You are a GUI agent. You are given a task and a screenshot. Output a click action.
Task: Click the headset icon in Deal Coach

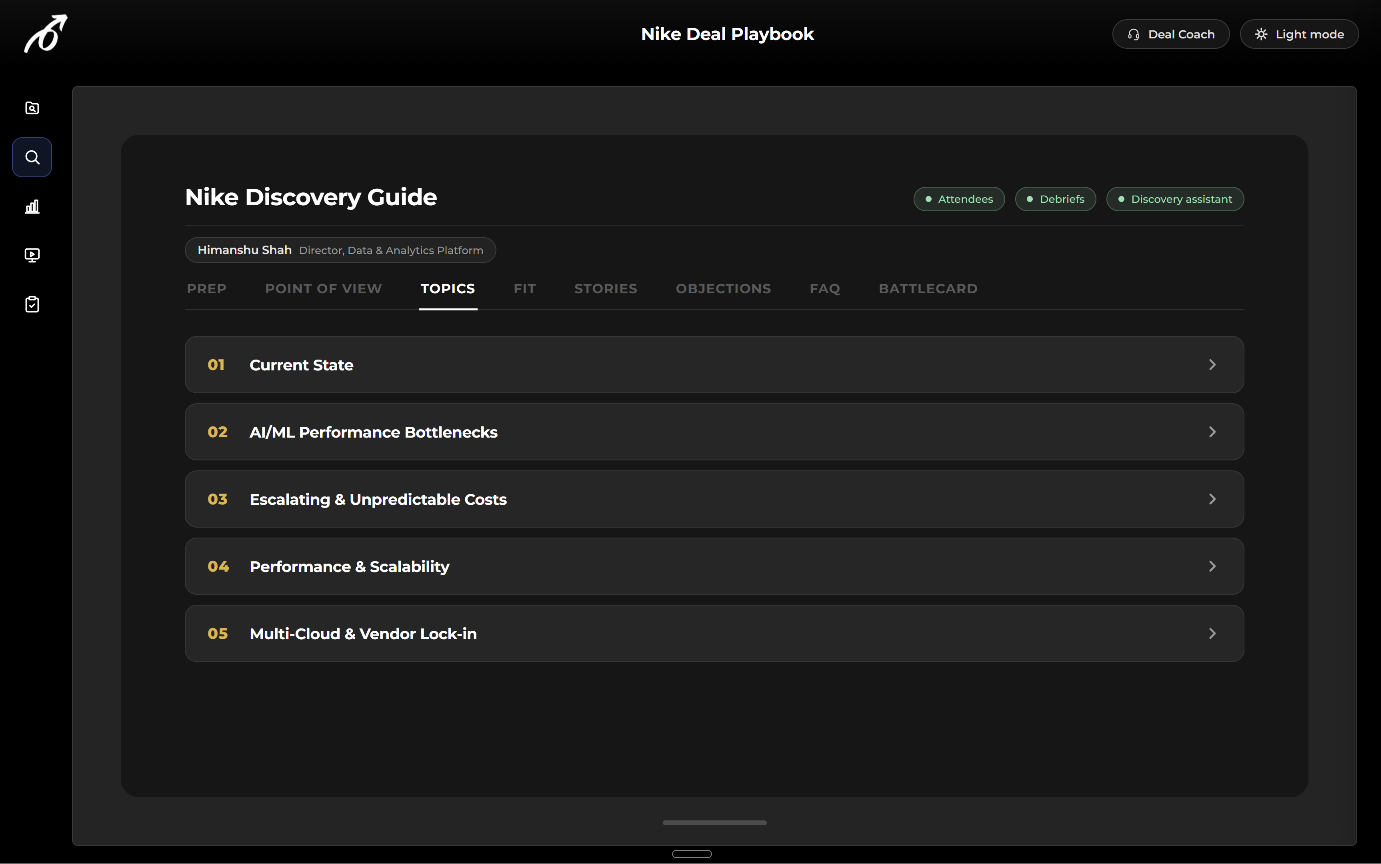click(x=1133, y=34)
